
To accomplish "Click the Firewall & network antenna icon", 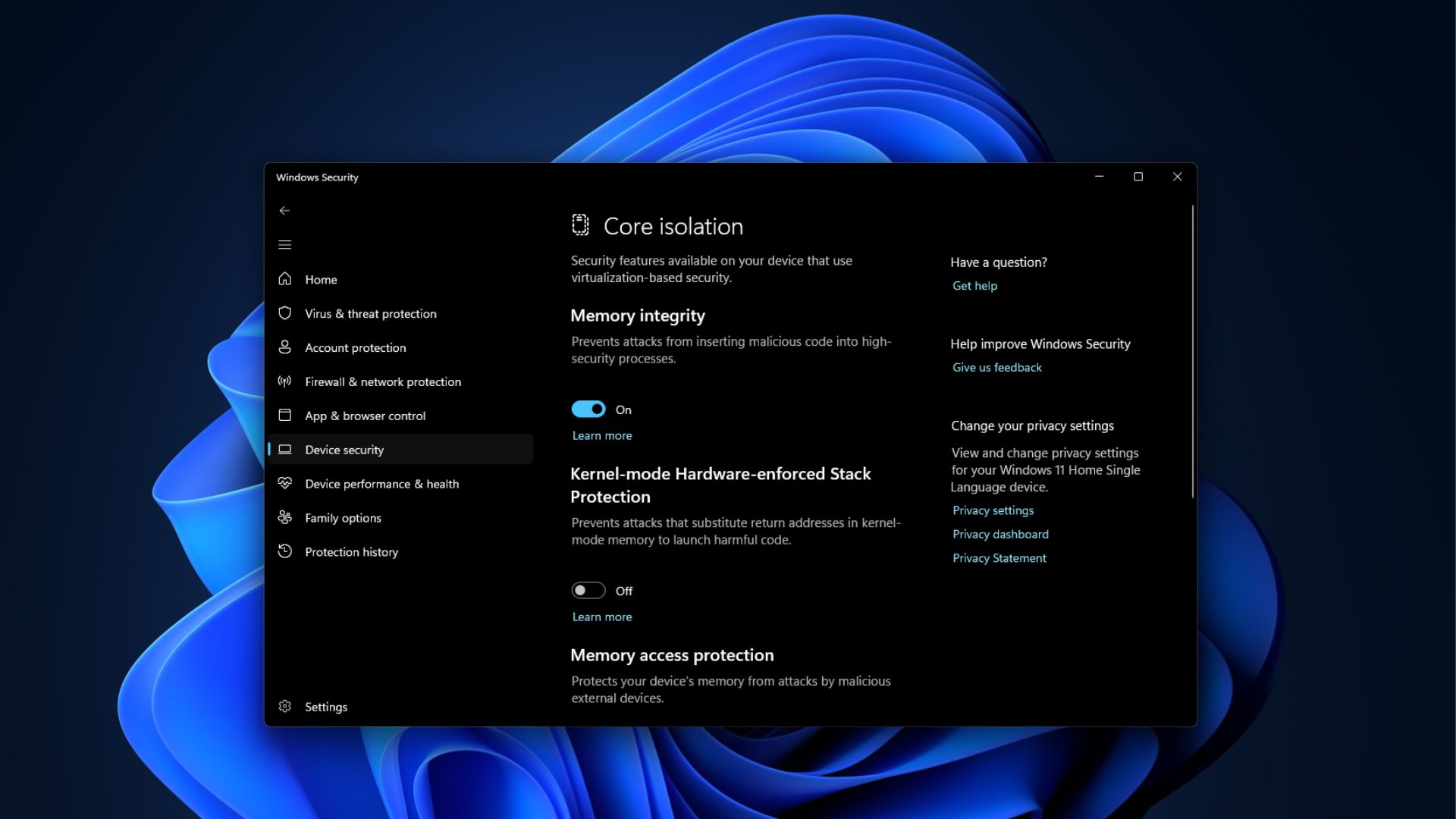I will coord(284,381).
